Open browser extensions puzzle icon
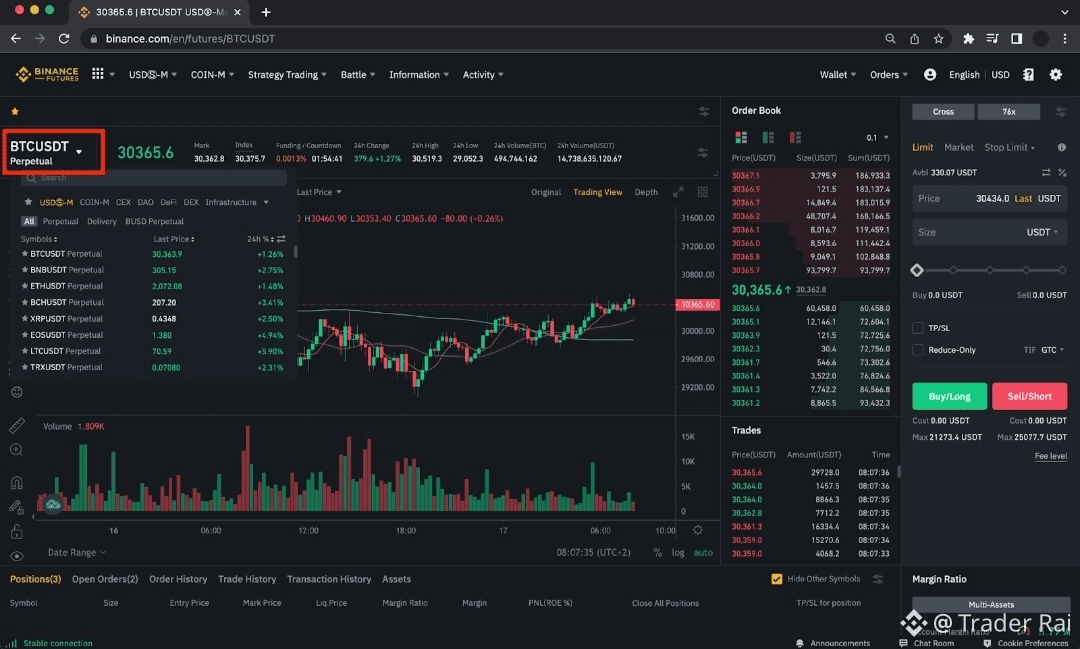This screenshot has width=1080, height=649. (968, 39)
